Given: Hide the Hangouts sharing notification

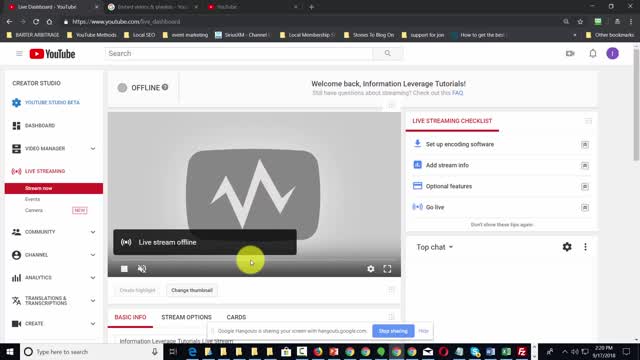Looking at the screenshot, I should point(423,331).
